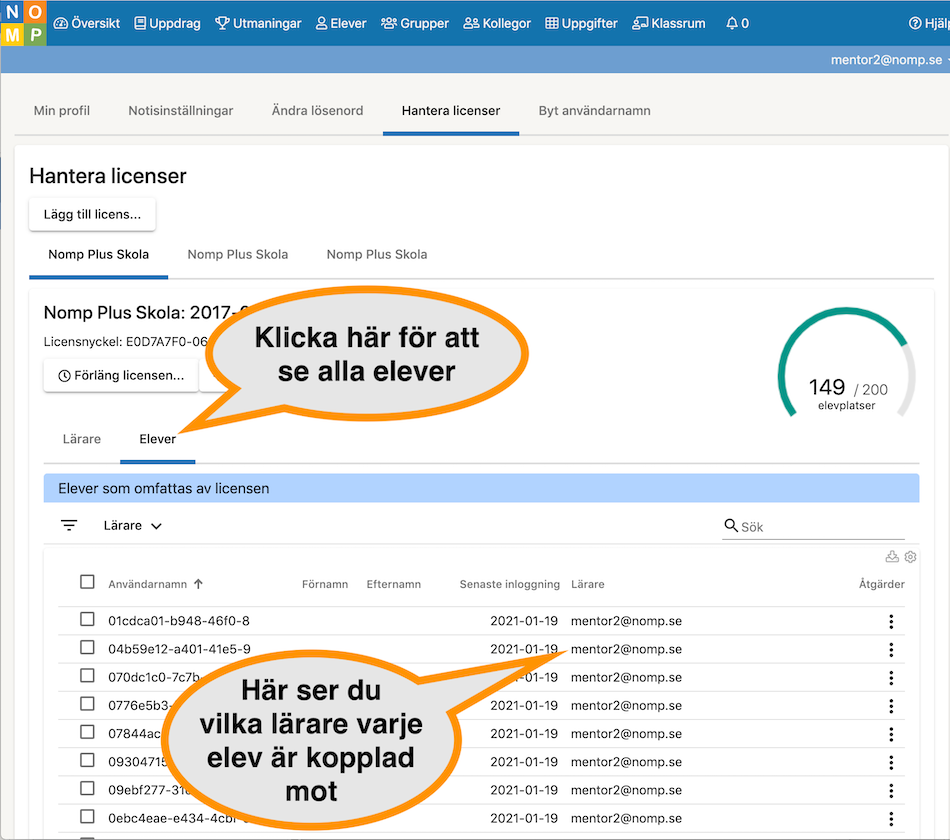This screenshot has height=840, width=950.
Task: Check the box for 0776e5b3 row
Action: pyautogui.click(x=87, y=704)
